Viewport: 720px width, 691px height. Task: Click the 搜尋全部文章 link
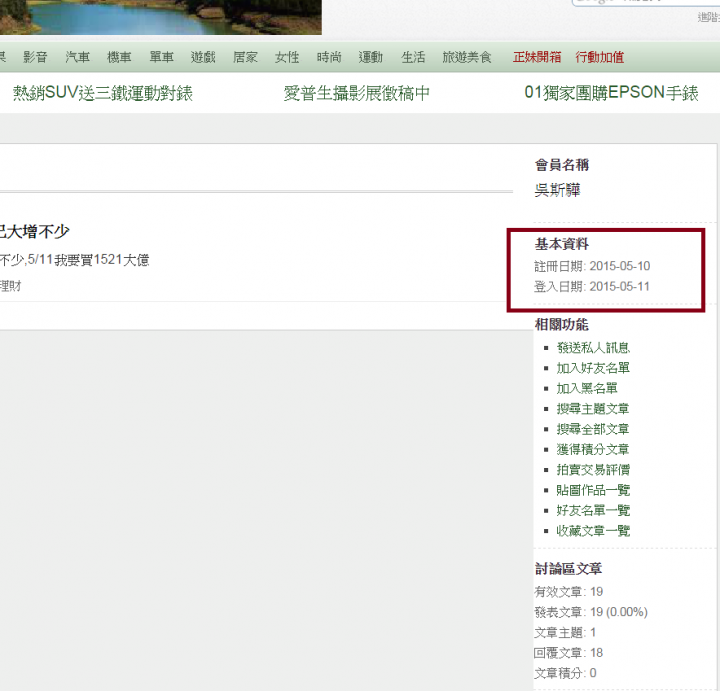pos(593,429)
